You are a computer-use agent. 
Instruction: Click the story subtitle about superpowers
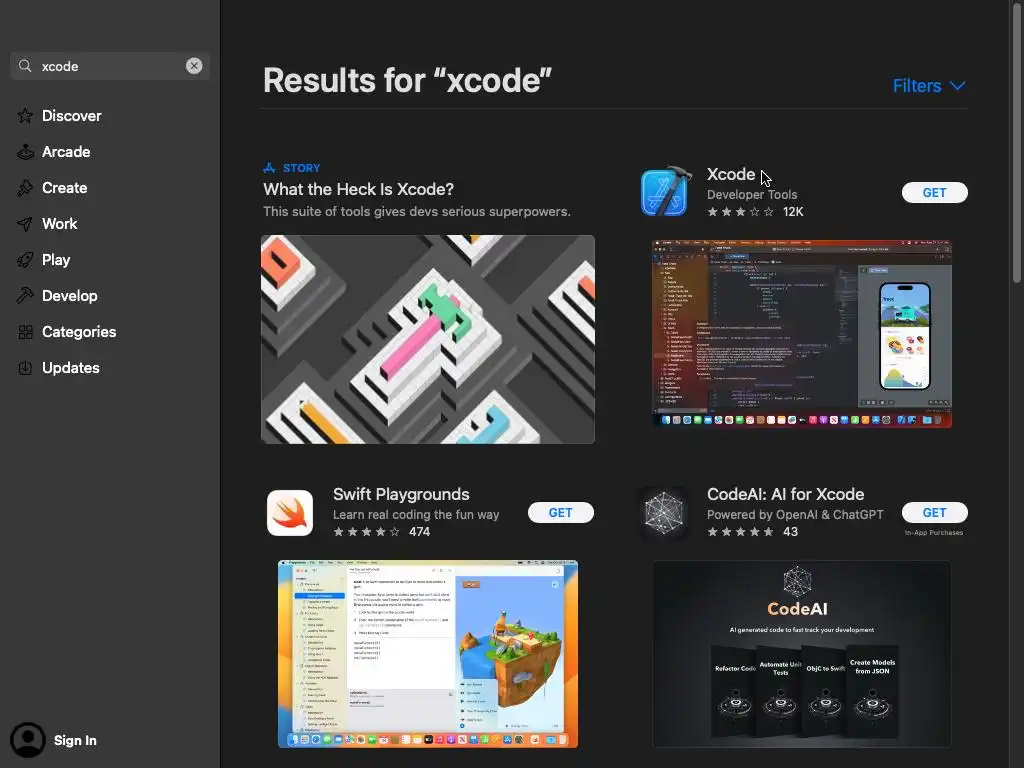417,212
